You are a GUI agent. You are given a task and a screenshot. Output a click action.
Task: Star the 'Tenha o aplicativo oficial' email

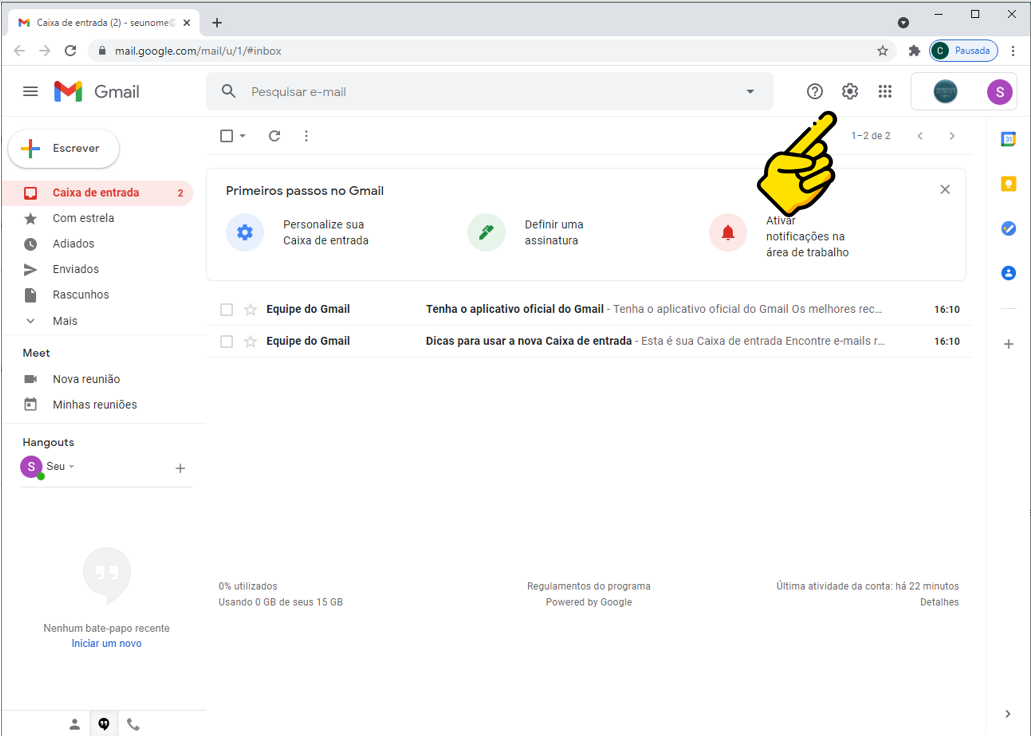coord(251,309)
